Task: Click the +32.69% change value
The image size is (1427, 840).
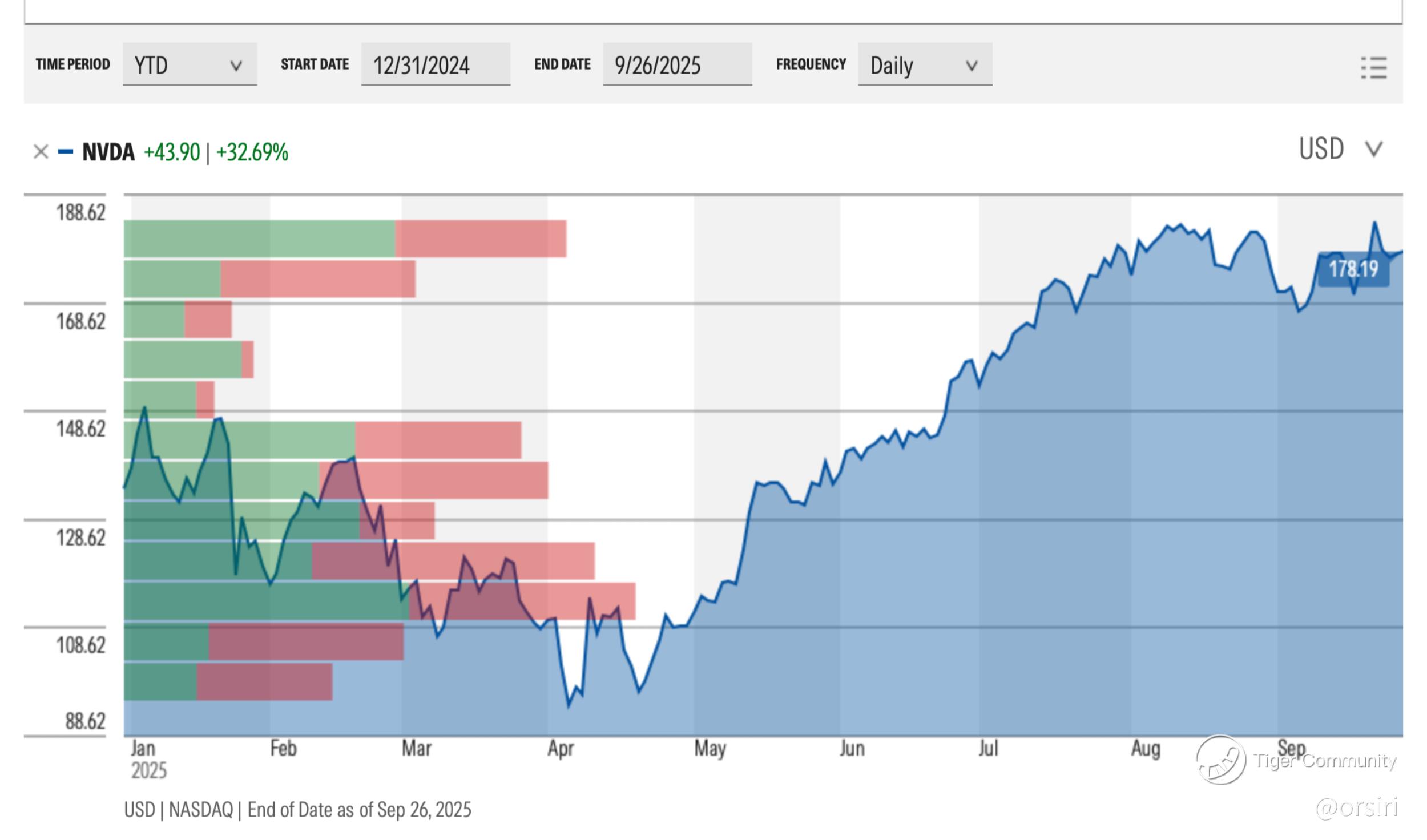Action: [x=252, y=152]
